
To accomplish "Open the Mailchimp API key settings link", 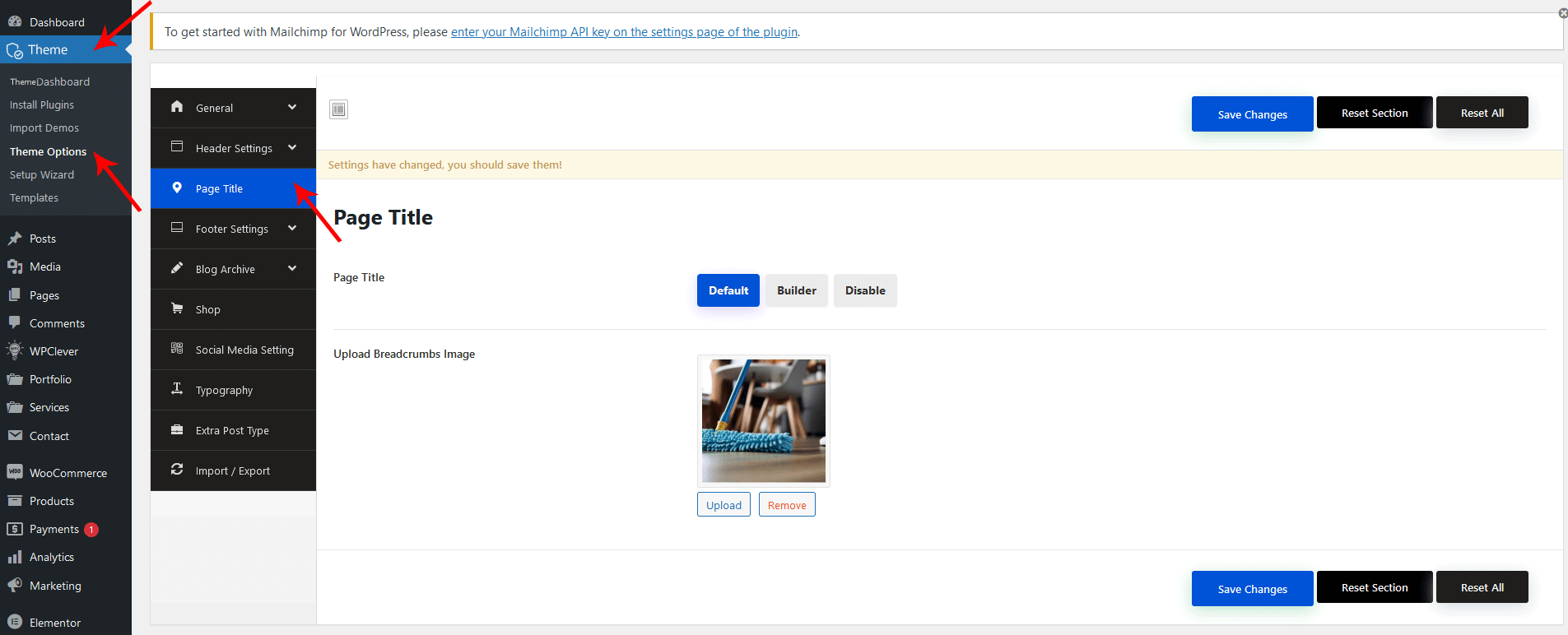I will tap(624, 32).
